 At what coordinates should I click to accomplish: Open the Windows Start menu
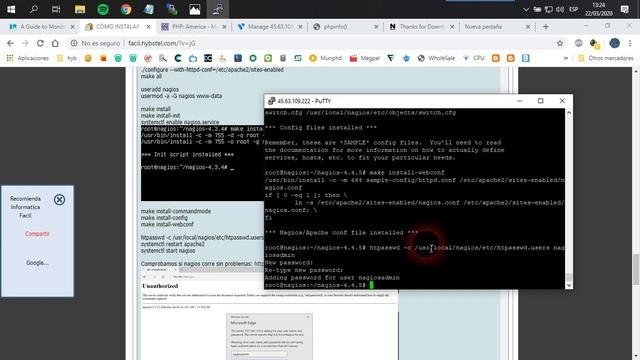pyautogui.click(x=11, y=9)
